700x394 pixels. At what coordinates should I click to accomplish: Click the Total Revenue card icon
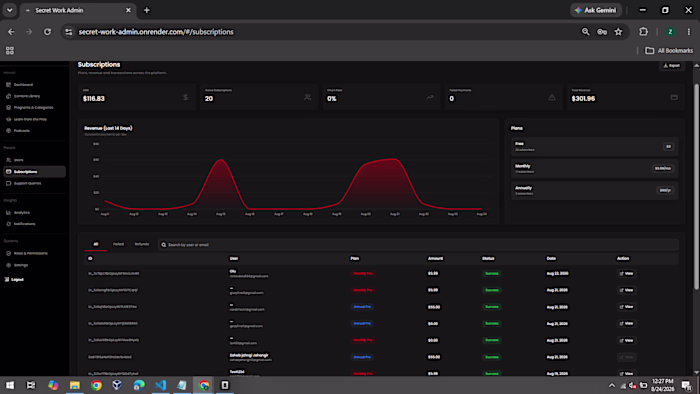pyautogui.click(x=674, y=97)
